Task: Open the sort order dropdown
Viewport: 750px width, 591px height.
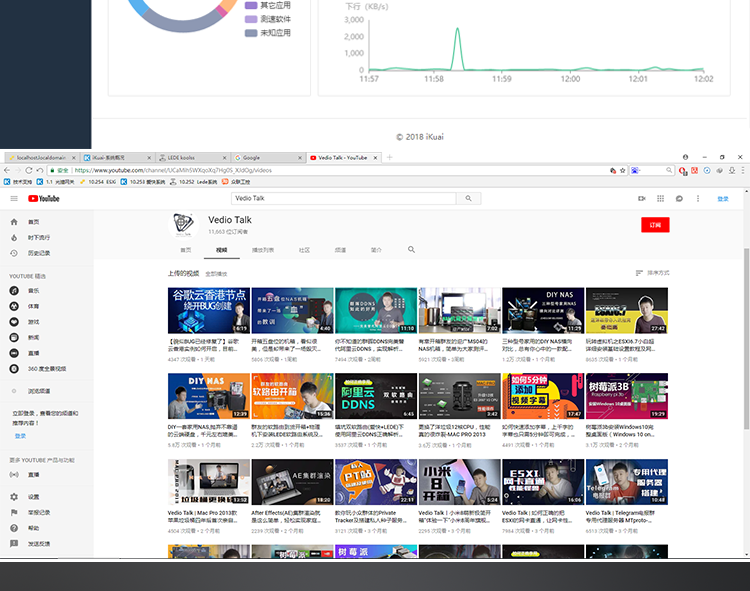Action: point(652,273)
